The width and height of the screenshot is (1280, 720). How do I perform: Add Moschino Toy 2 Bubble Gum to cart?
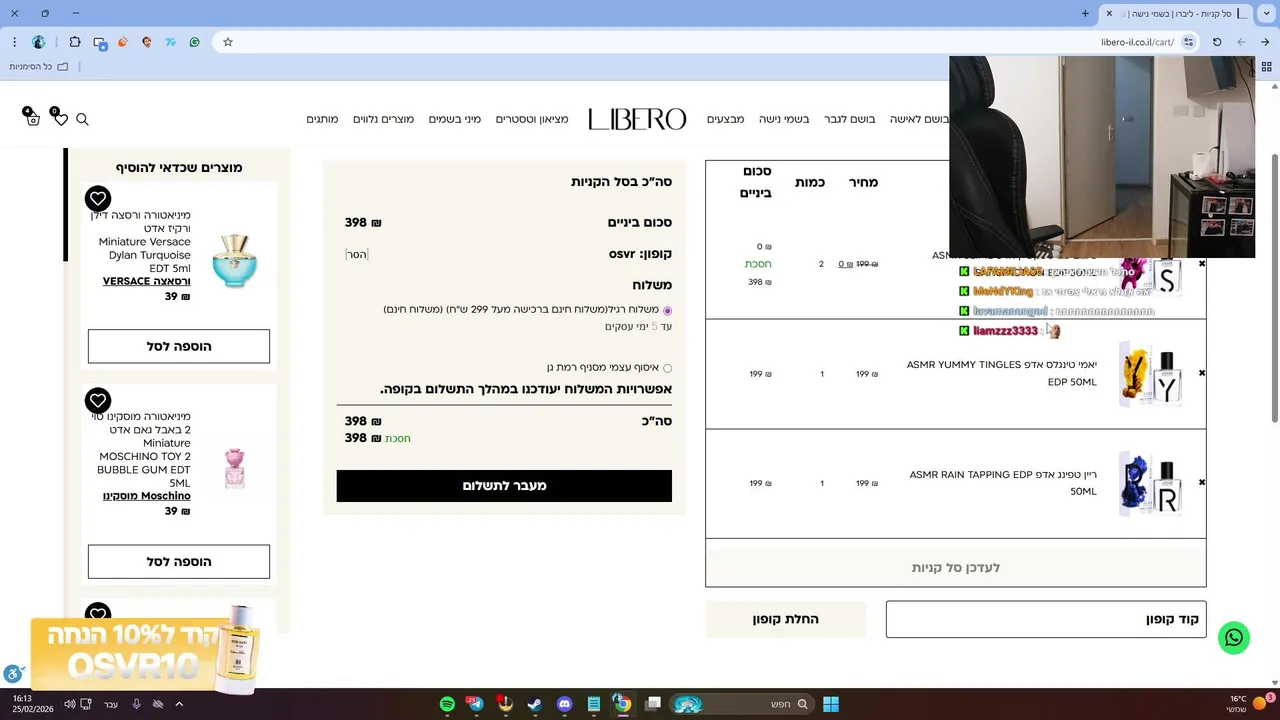point(179,562)
